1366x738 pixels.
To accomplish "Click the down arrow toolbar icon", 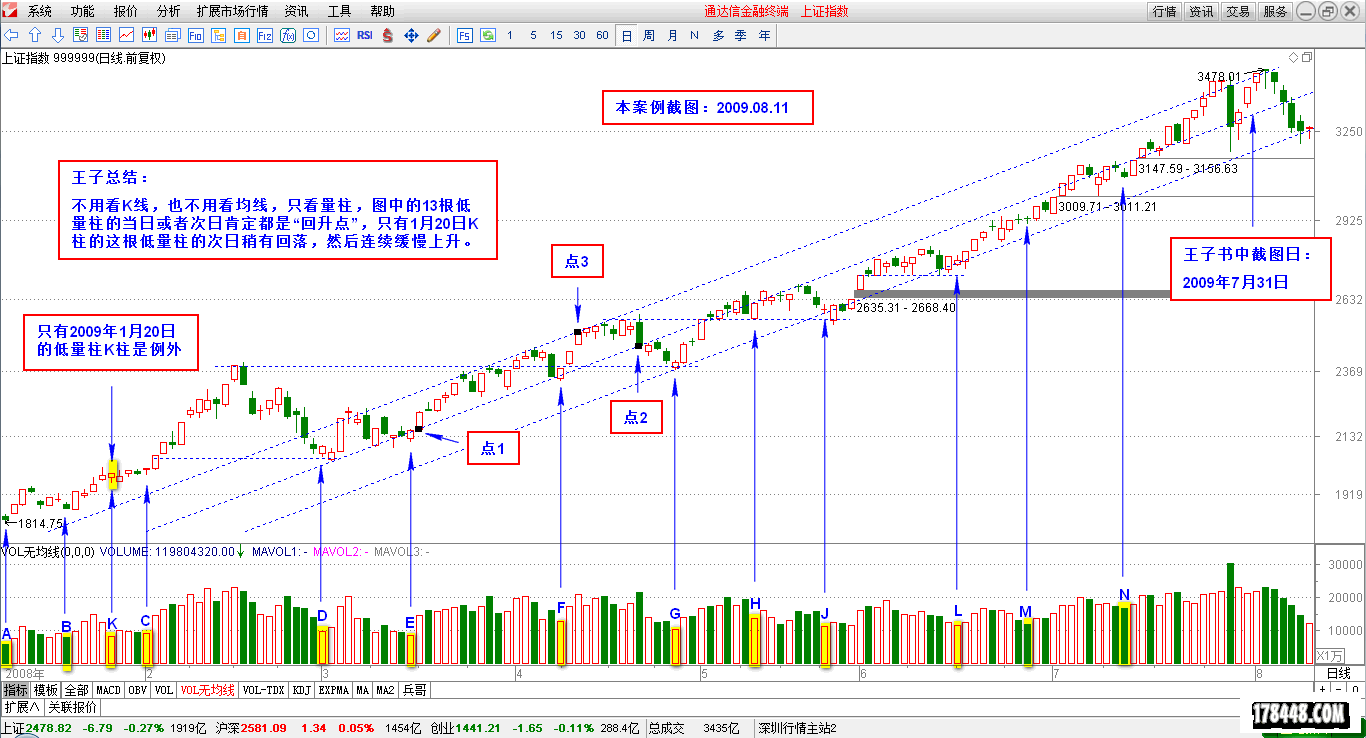I will (58, 35).
